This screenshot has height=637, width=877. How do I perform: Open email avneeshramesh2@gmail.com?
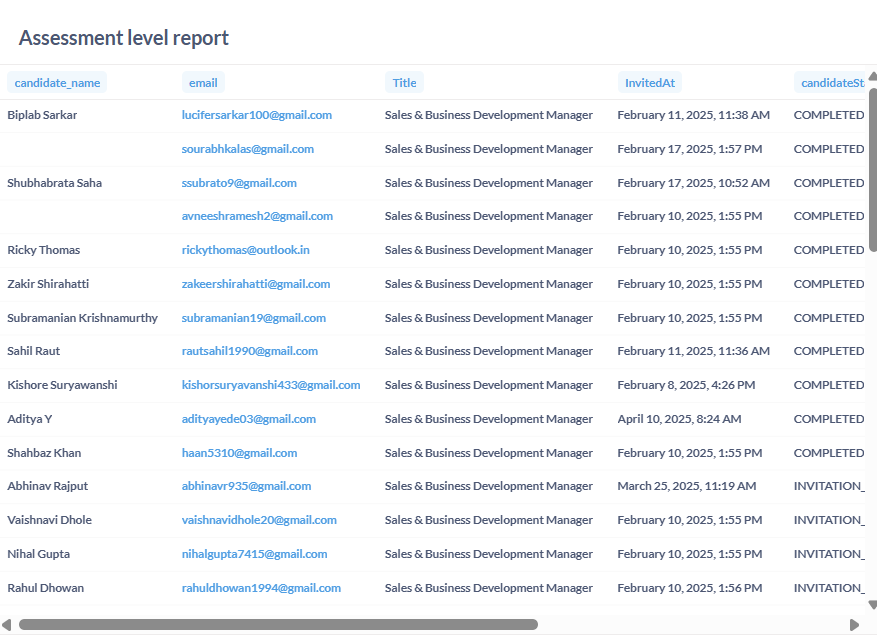point(257,216)
